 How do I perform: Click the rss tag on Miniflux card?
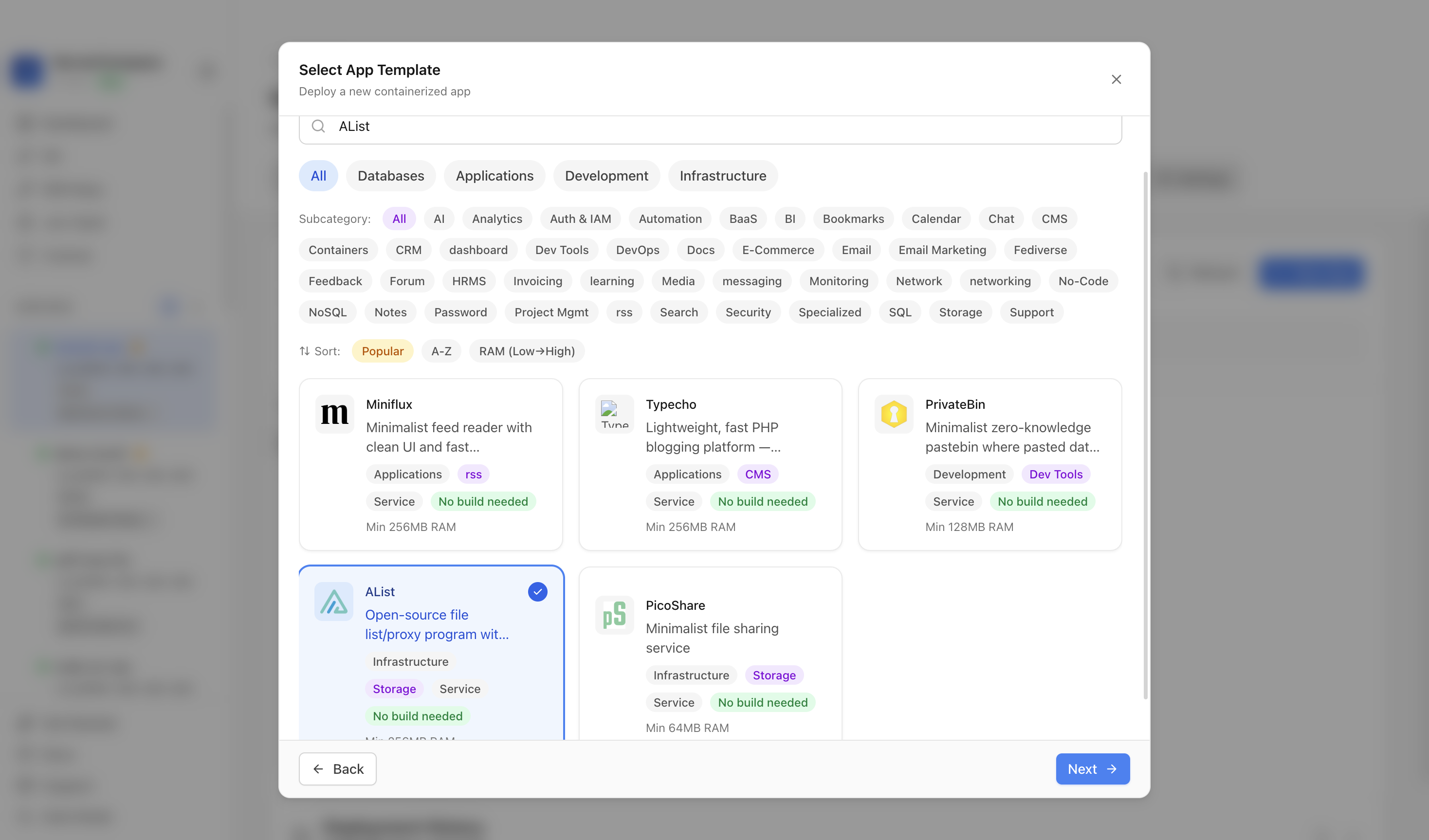[x=473, y=474]
